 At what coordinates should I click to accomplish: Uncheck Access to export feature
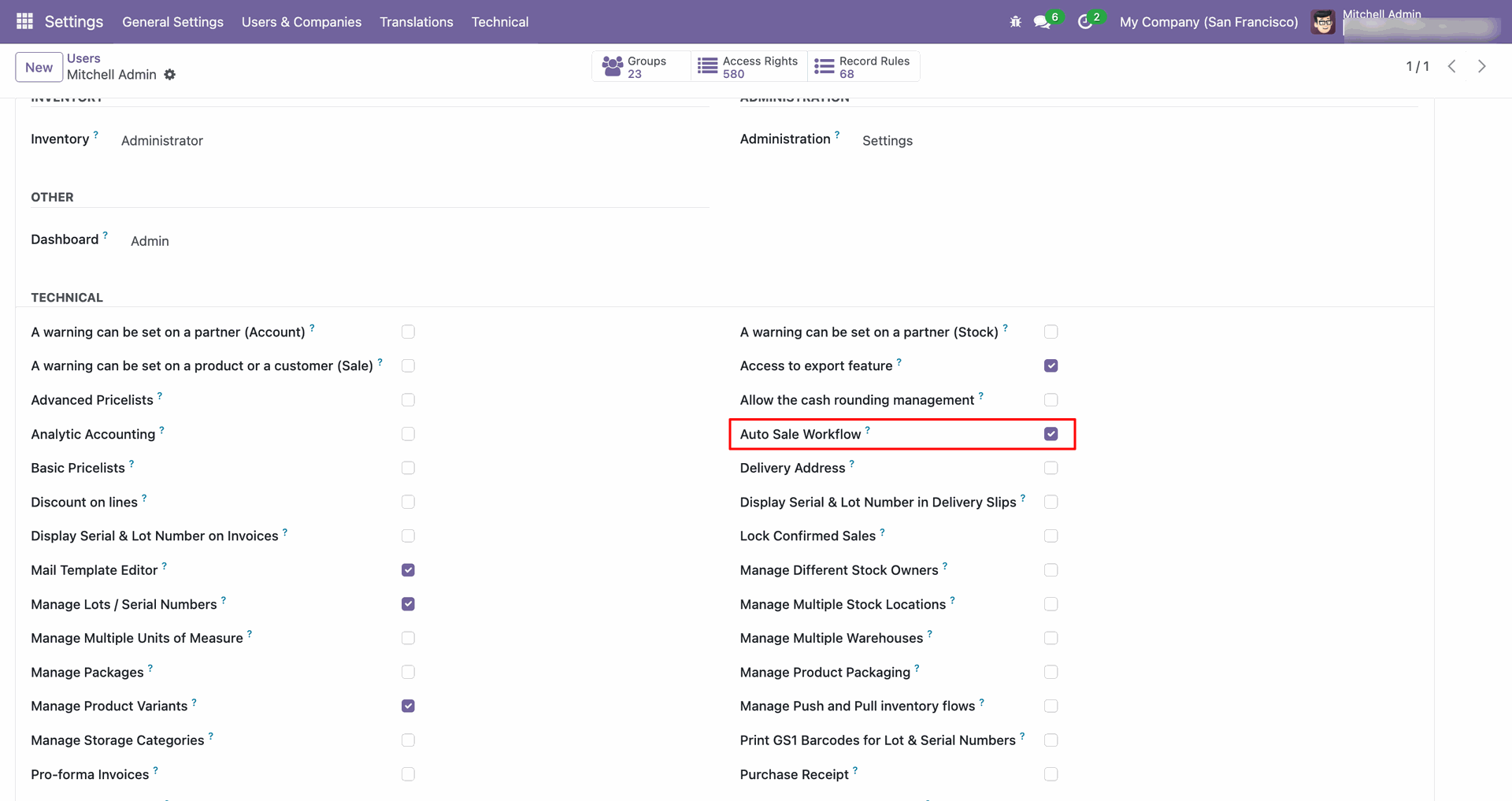pos(1051,365)
